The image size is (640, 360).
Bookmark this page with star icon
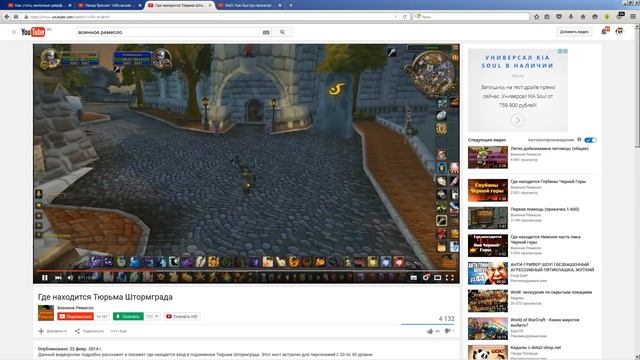pos(536,17)
